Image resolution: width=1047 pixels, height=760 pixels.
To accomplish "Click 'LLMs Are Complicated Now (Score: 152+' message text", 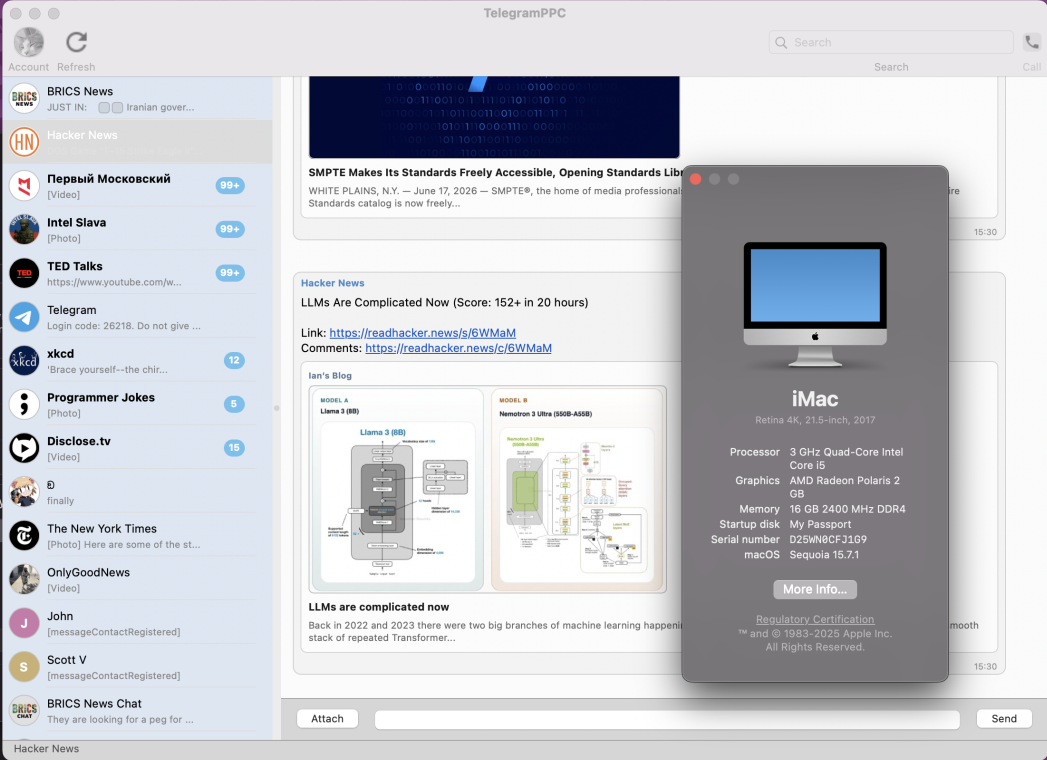I will pyautogui.click(x=445, y=303).
